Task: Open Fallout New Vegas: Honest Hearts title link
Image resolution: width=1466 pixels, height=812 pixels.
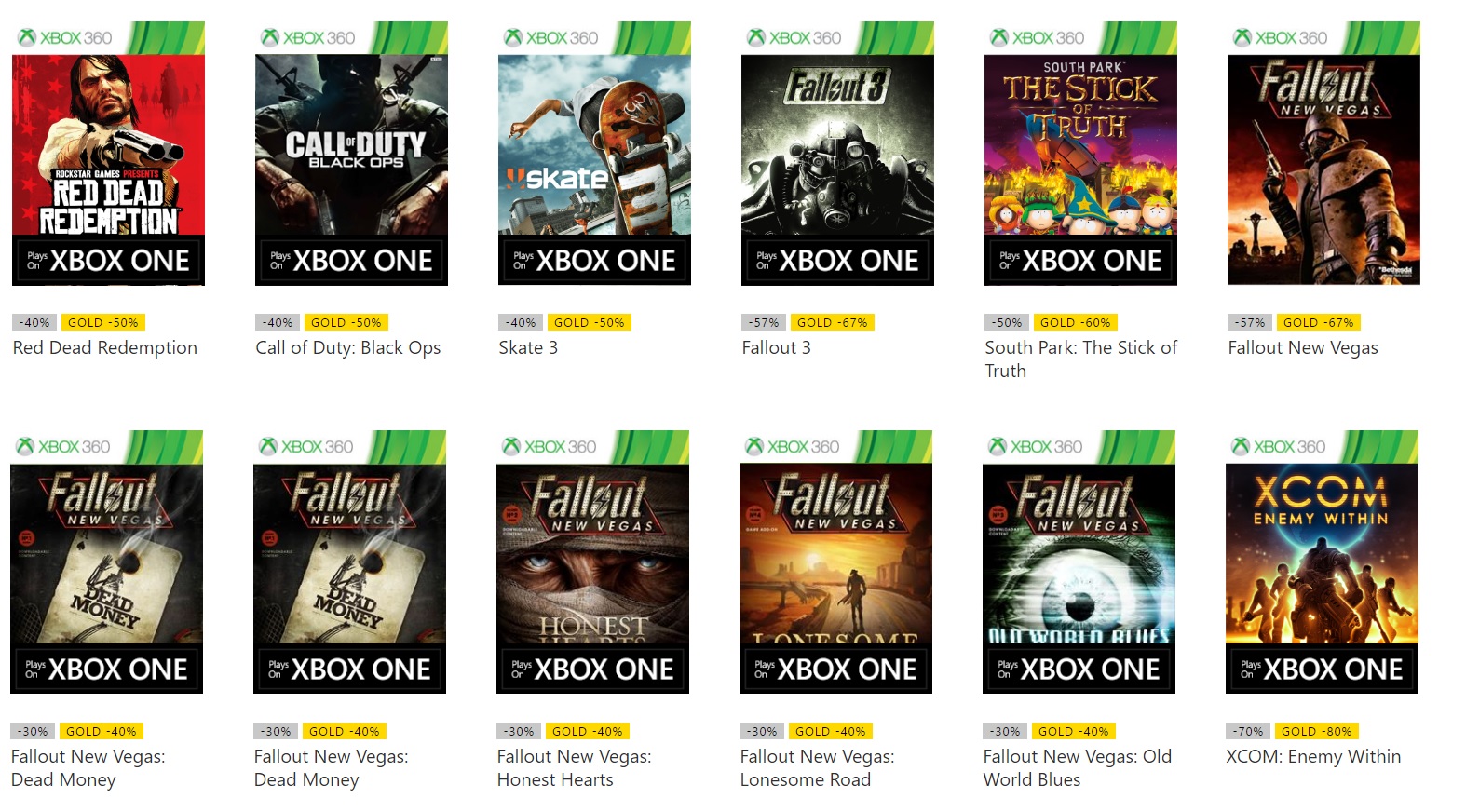Action: coord(574,767)
